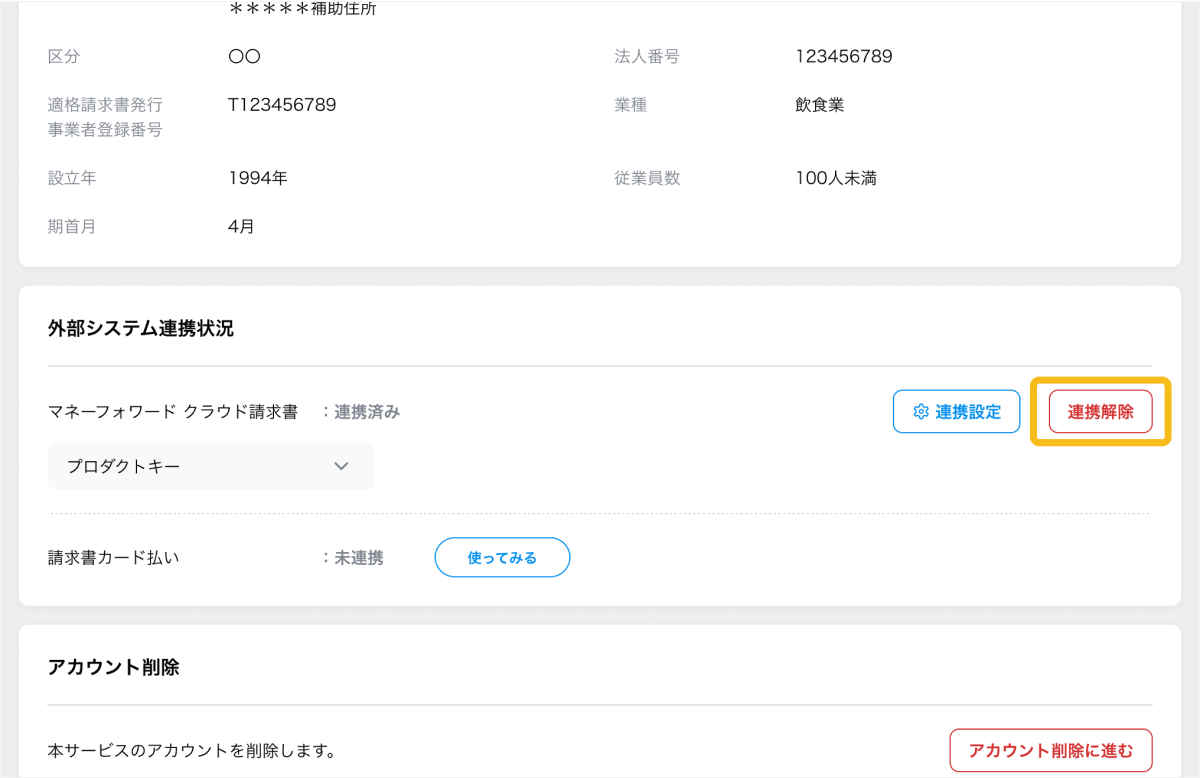Screen dimensions: 1200x778
Task: Open the プロダクトキー dropdown label
Action: click(x=123, y=466)
